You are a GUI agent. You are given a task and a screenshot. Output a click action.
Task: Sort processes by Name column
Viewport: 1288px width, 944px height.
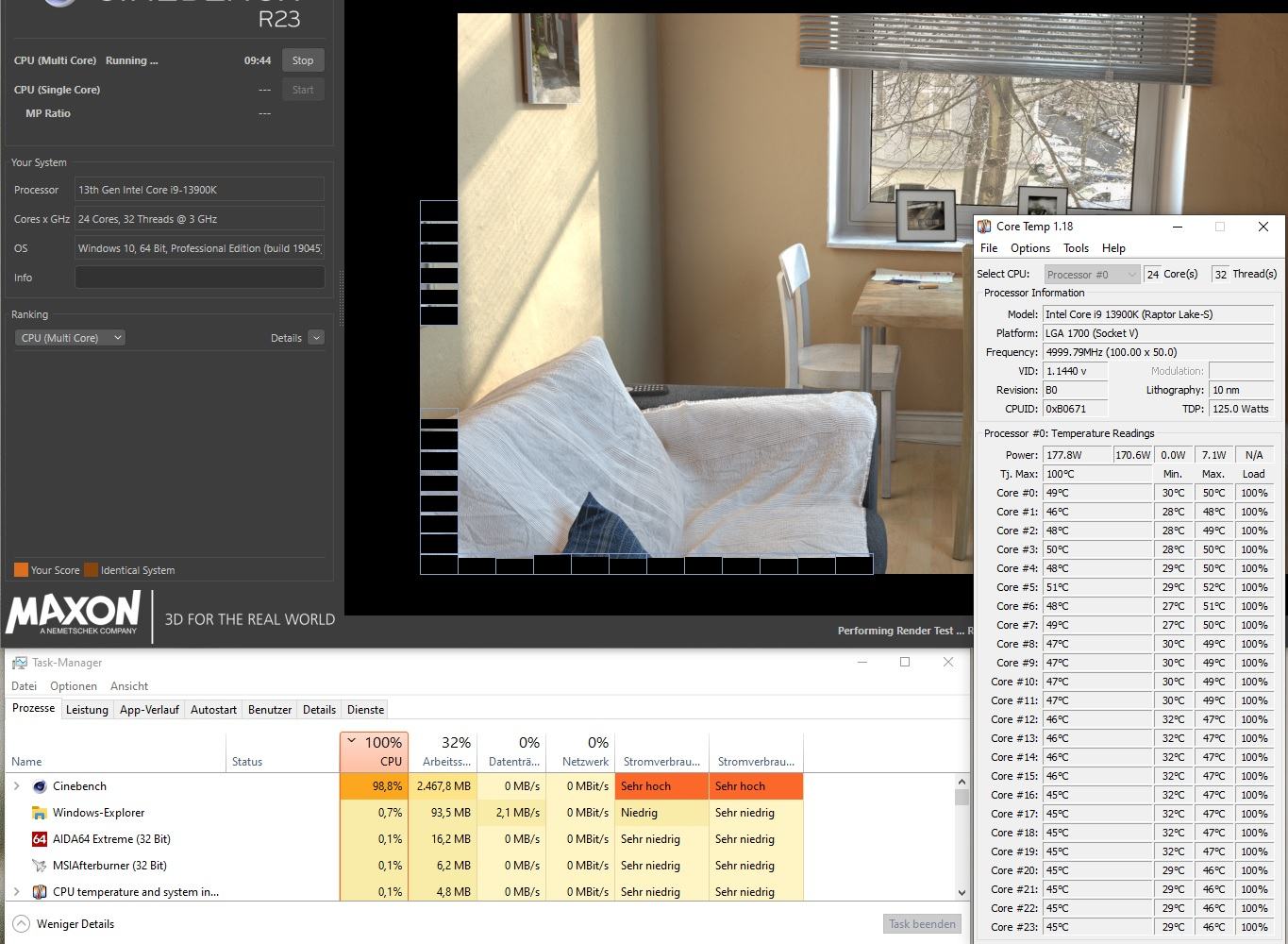116,752
